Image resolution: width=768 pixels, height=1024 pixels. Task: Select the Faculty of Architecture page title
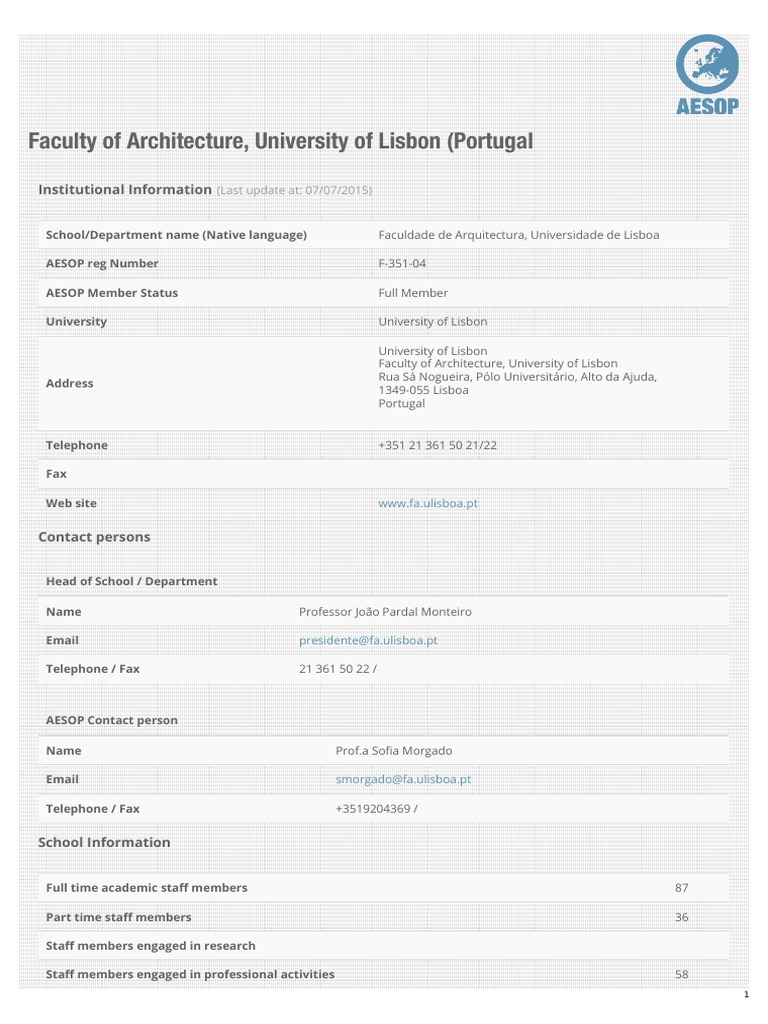(280, 142)
